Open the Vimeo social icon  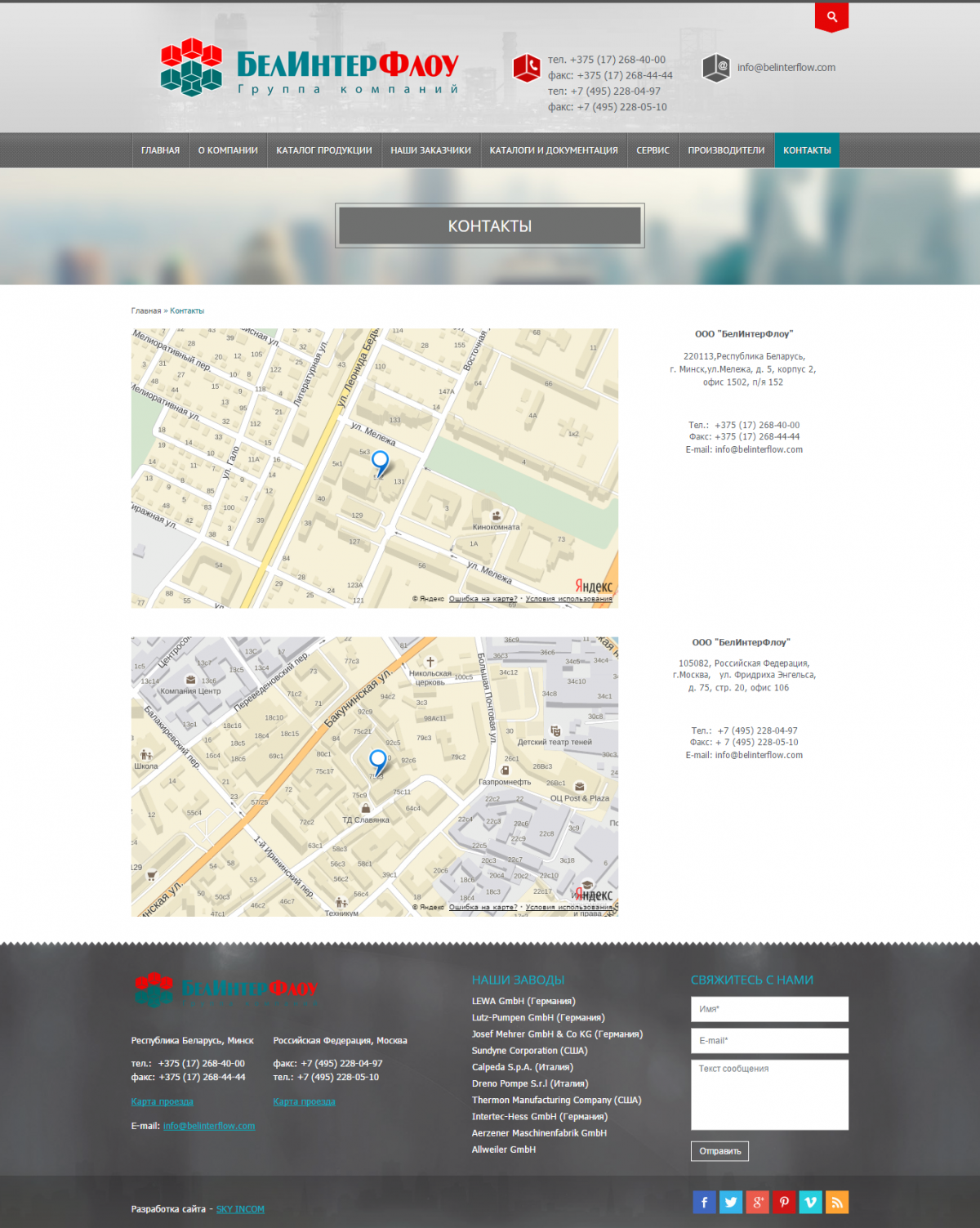tap(810, 1202)
